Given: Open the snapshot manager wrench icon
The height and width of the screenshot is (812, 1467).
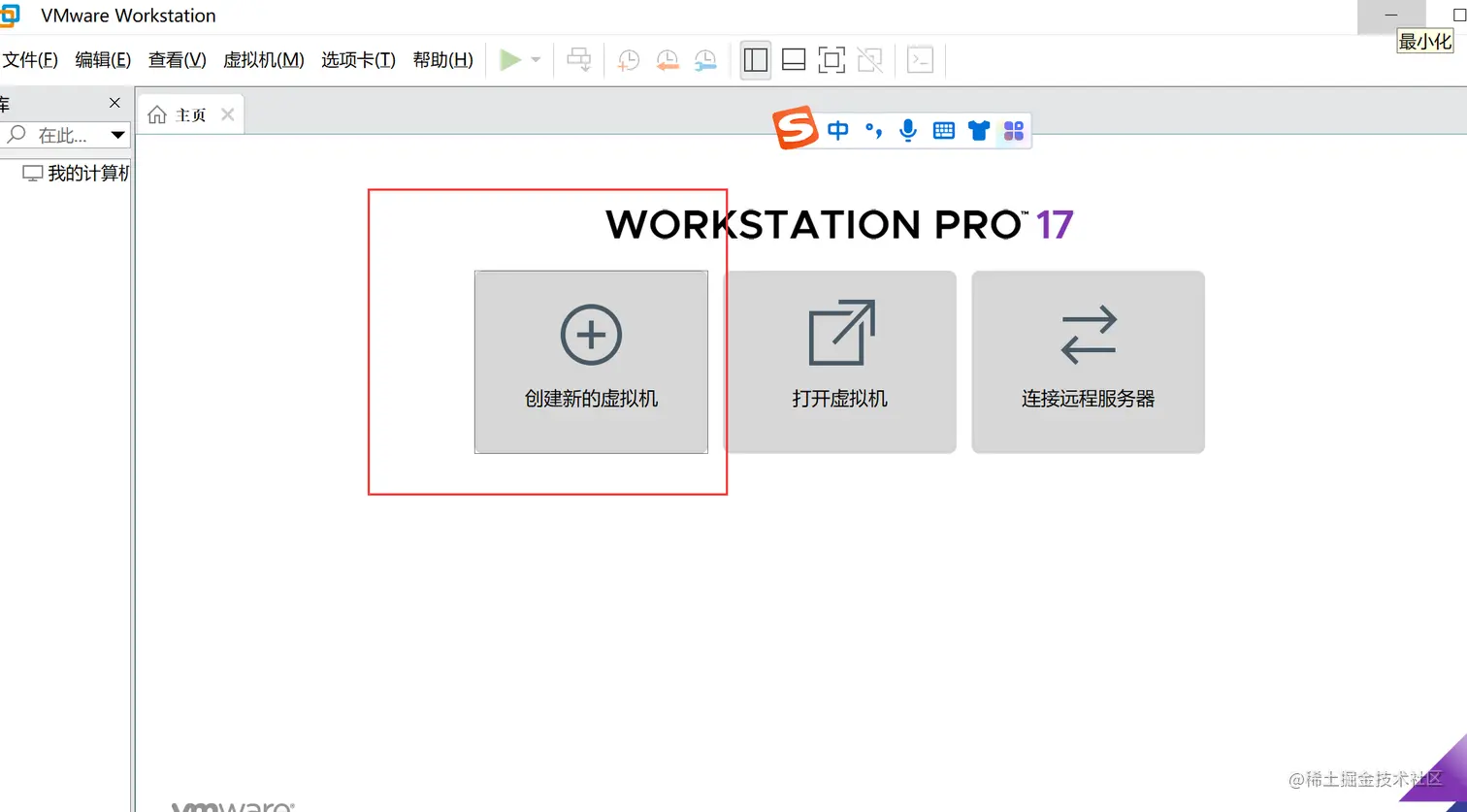Looking at the screenshot, I should pyautogui.click(x=705, y=60).
